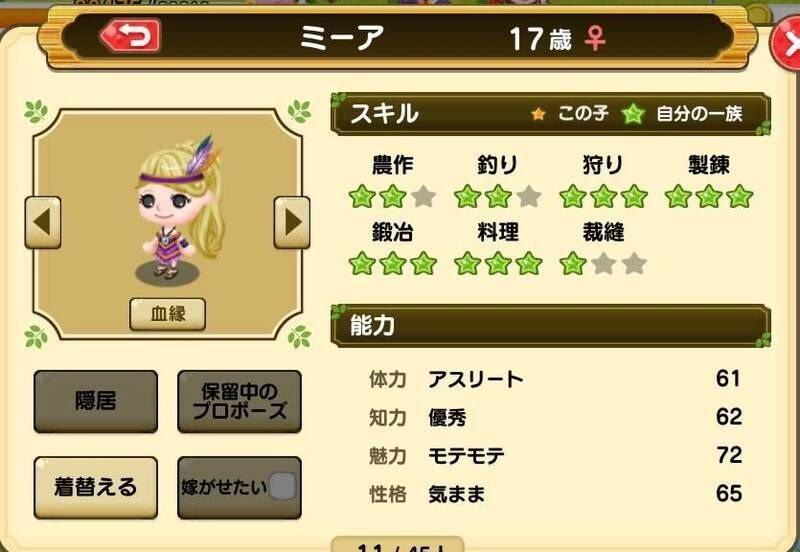Click the 魅力 モテモテ stat row
The height and width of the screenshot is (552, 800).
click(x=555, y=455)
